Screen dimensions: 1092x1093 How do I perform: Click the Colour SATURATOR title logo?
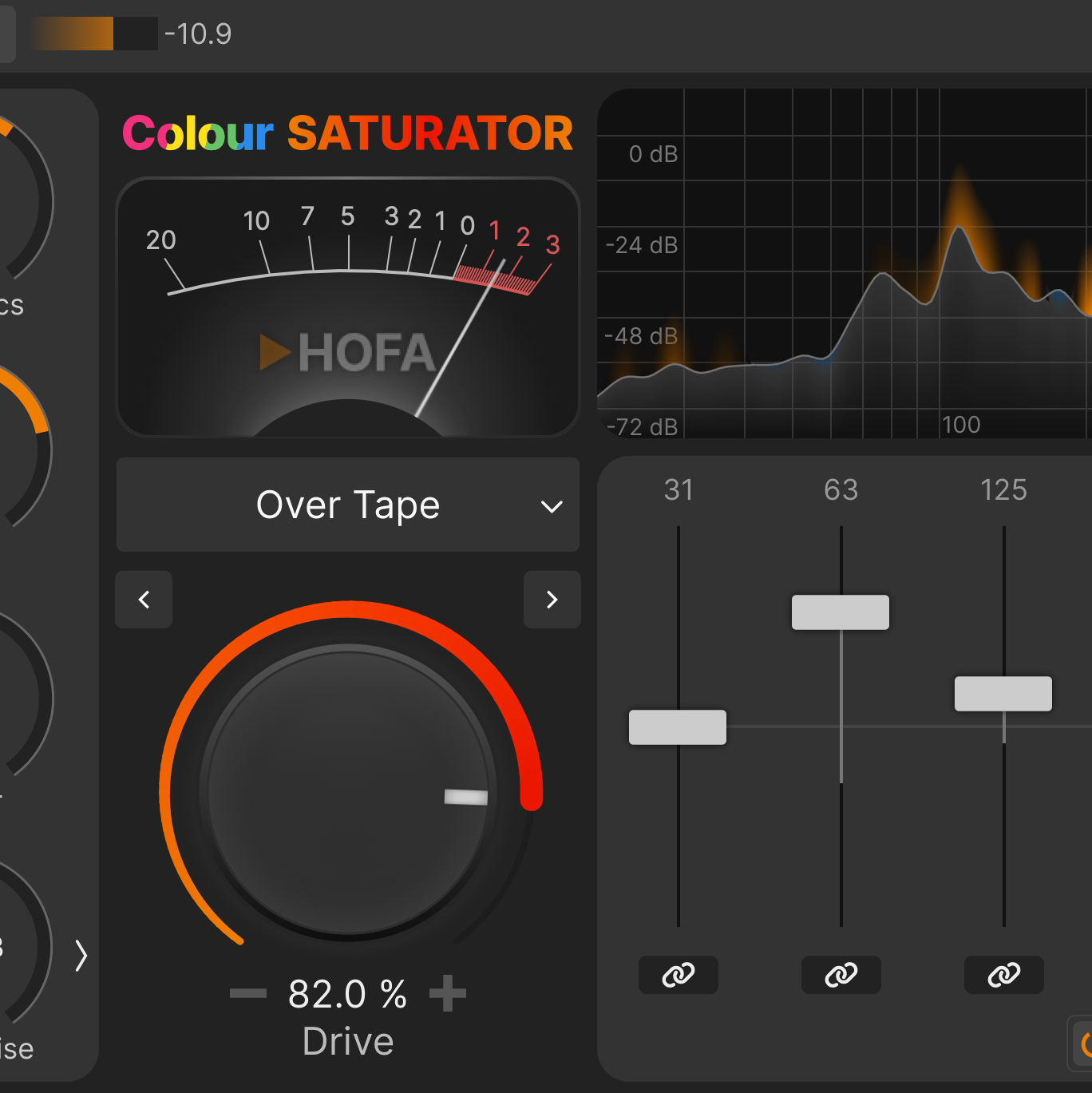348,133
